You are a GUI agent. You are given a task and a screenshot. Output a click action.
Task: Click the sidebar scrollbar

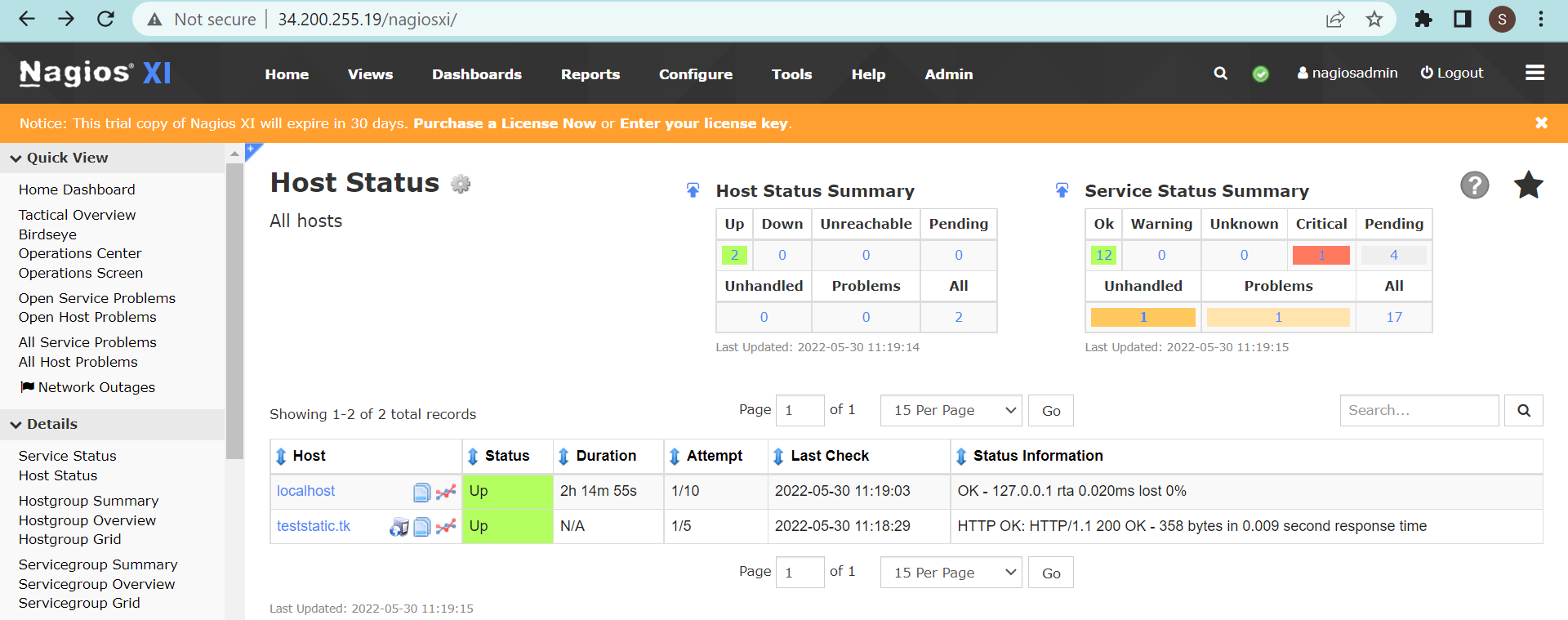point(234,310)
